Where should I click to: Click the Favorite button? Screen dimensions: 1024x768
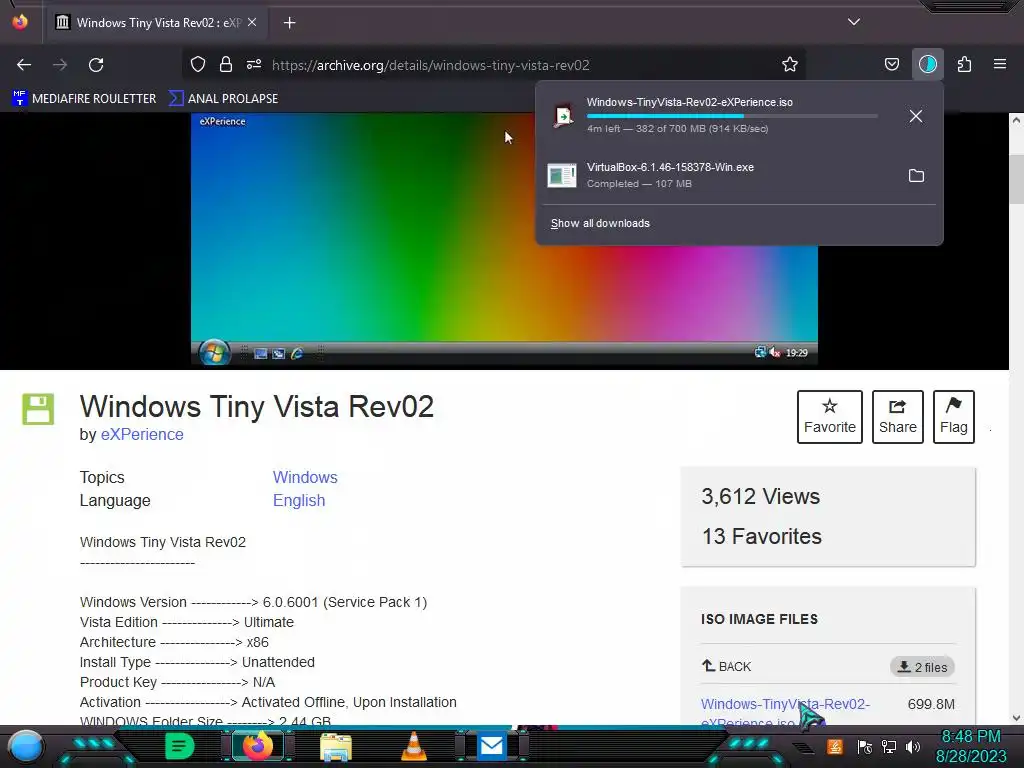(x=829, y=417)
